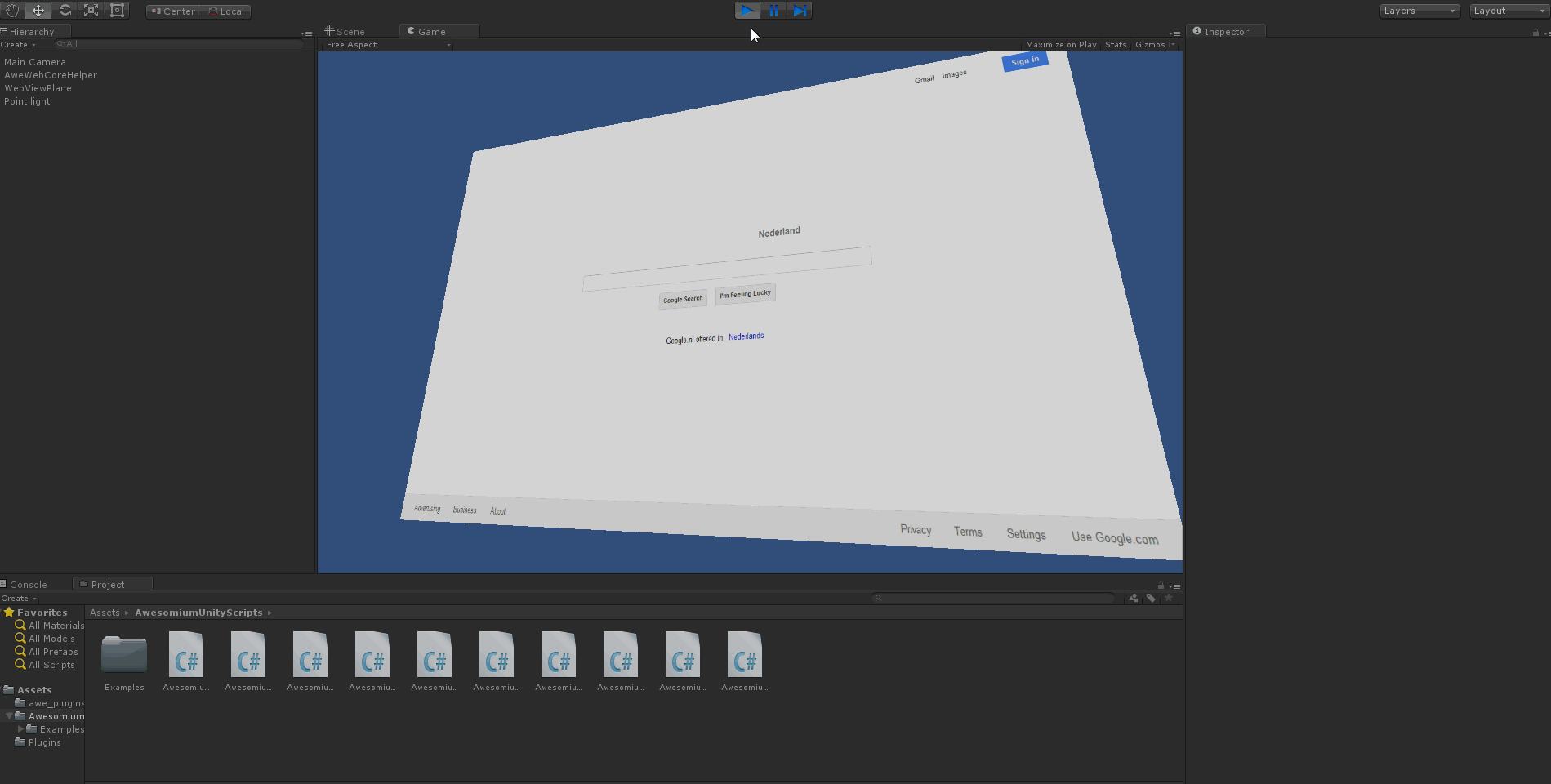Open Search by Label filter icon
The height and width of the screenshot is (784, 1551).
[1151, 598]
